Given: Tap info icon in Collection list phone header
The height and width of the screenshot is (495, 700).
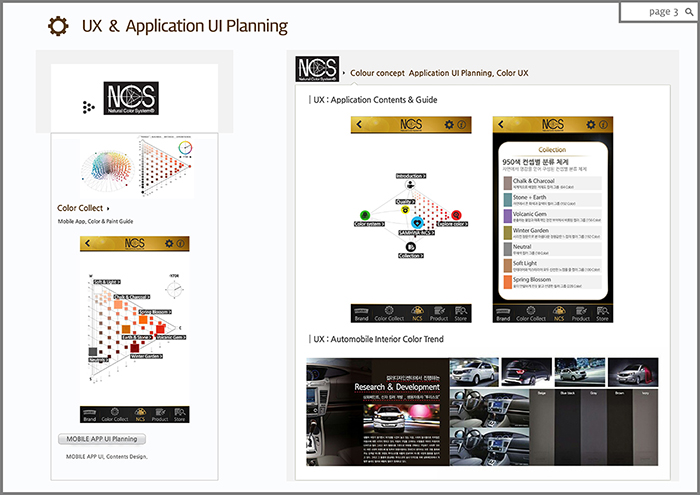Looking at the screenshot, I should tap(603, 125).
